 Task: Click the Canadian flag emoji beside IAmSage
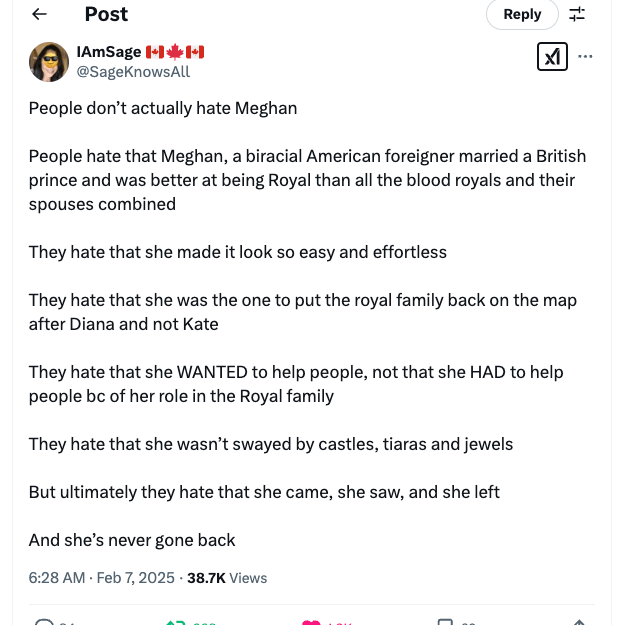tap(175, 52)
